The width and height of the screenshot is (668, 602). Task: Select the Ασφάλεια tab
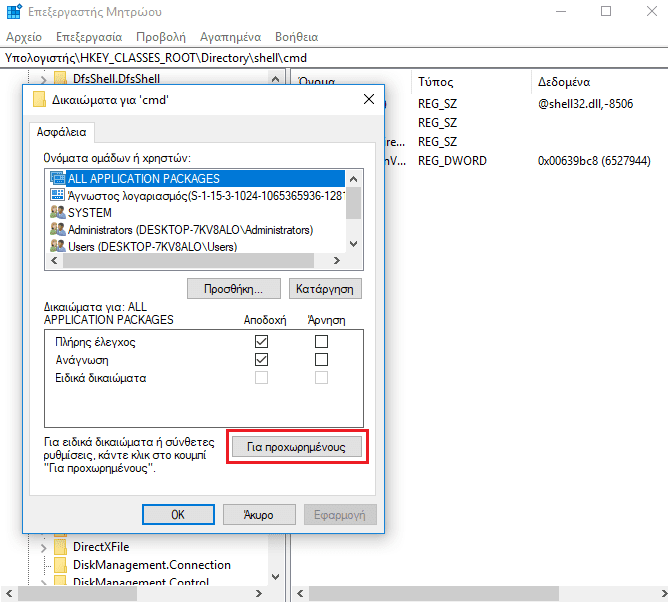pos(61,132)
